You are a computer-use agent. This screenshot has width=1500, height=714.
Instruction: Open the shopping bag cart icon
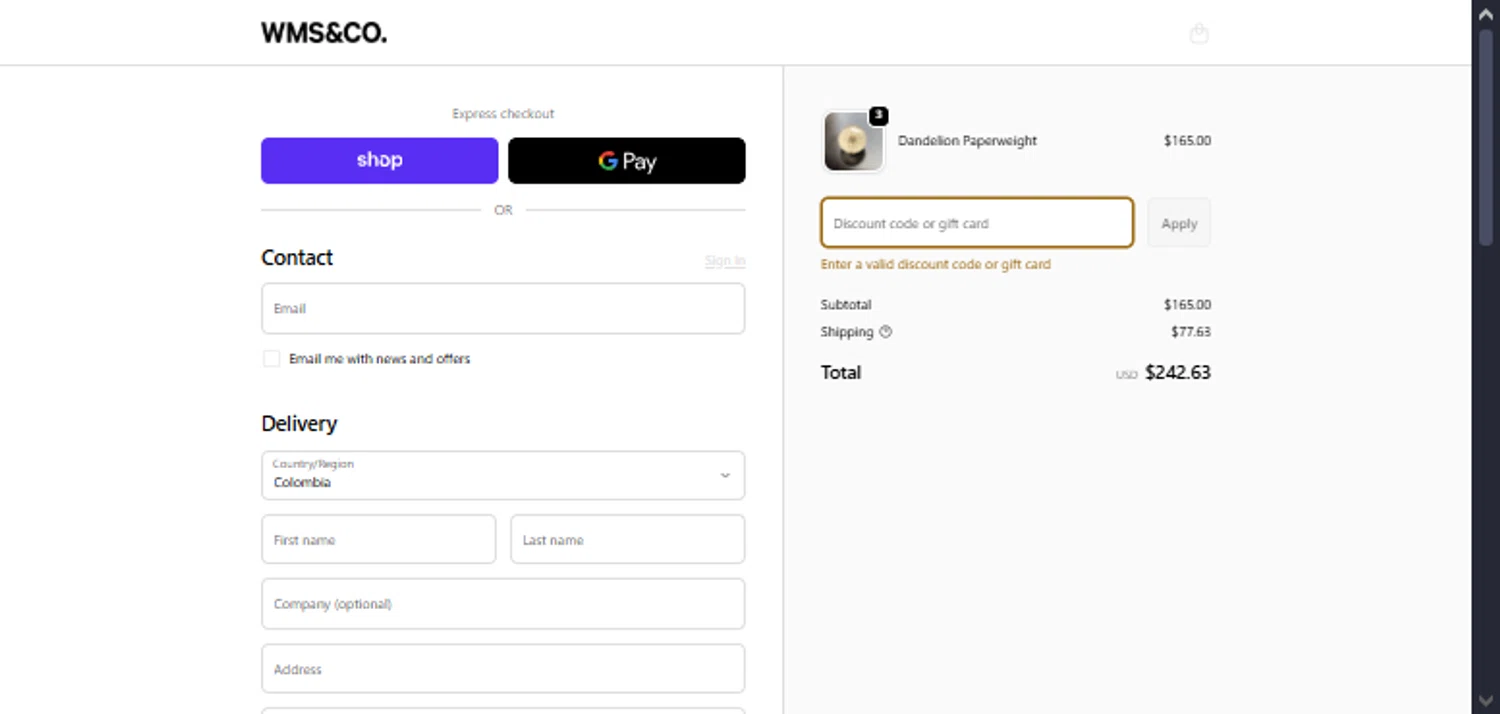tap(1199, 34)
